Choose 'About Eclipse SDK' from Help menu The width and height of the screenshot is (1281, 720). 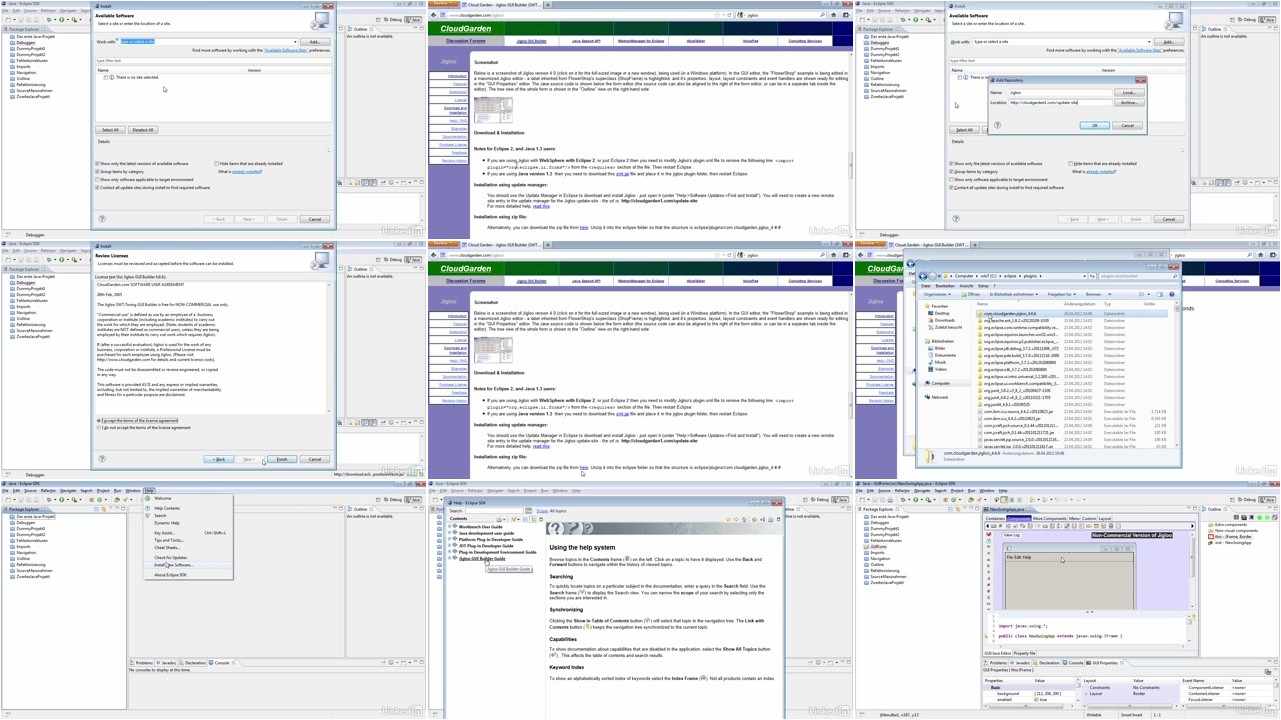click(x=170, y=575)
